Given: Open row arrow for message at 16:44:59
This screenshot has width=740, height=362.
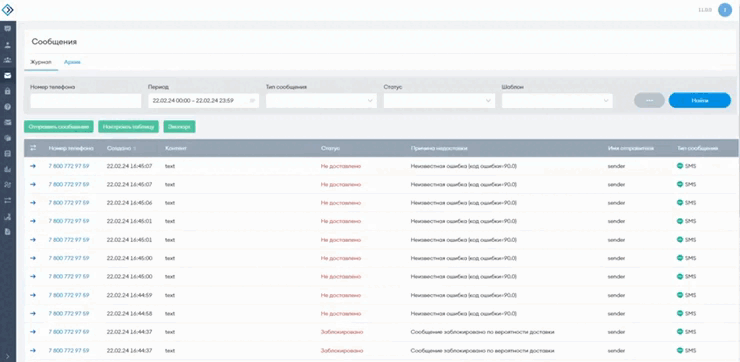Looking at the screenshot, I should 33,295.
